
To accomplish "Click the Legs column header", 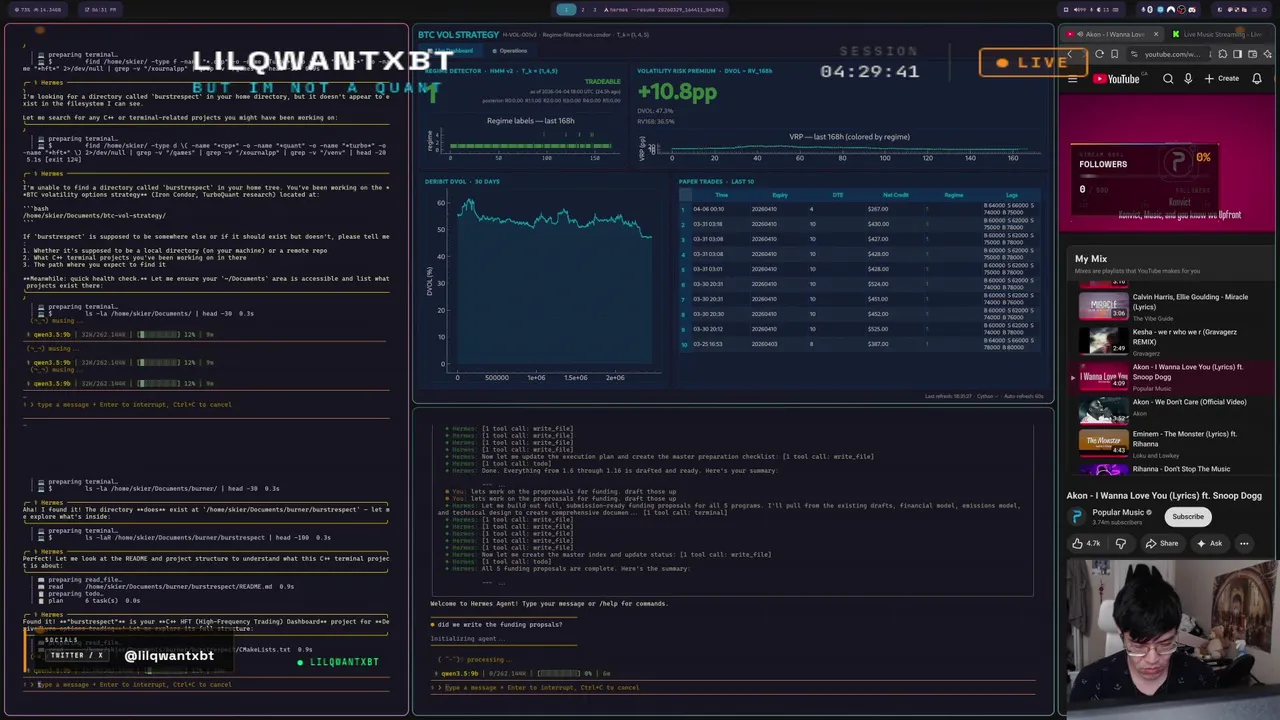I will pyautogui.click(x=1011, y=195).
